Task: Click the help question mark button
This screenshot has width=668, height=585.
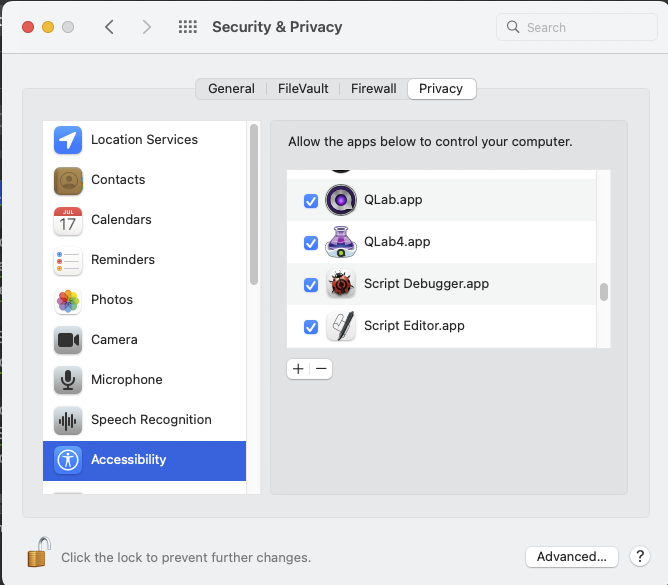Action: [639, 556]
